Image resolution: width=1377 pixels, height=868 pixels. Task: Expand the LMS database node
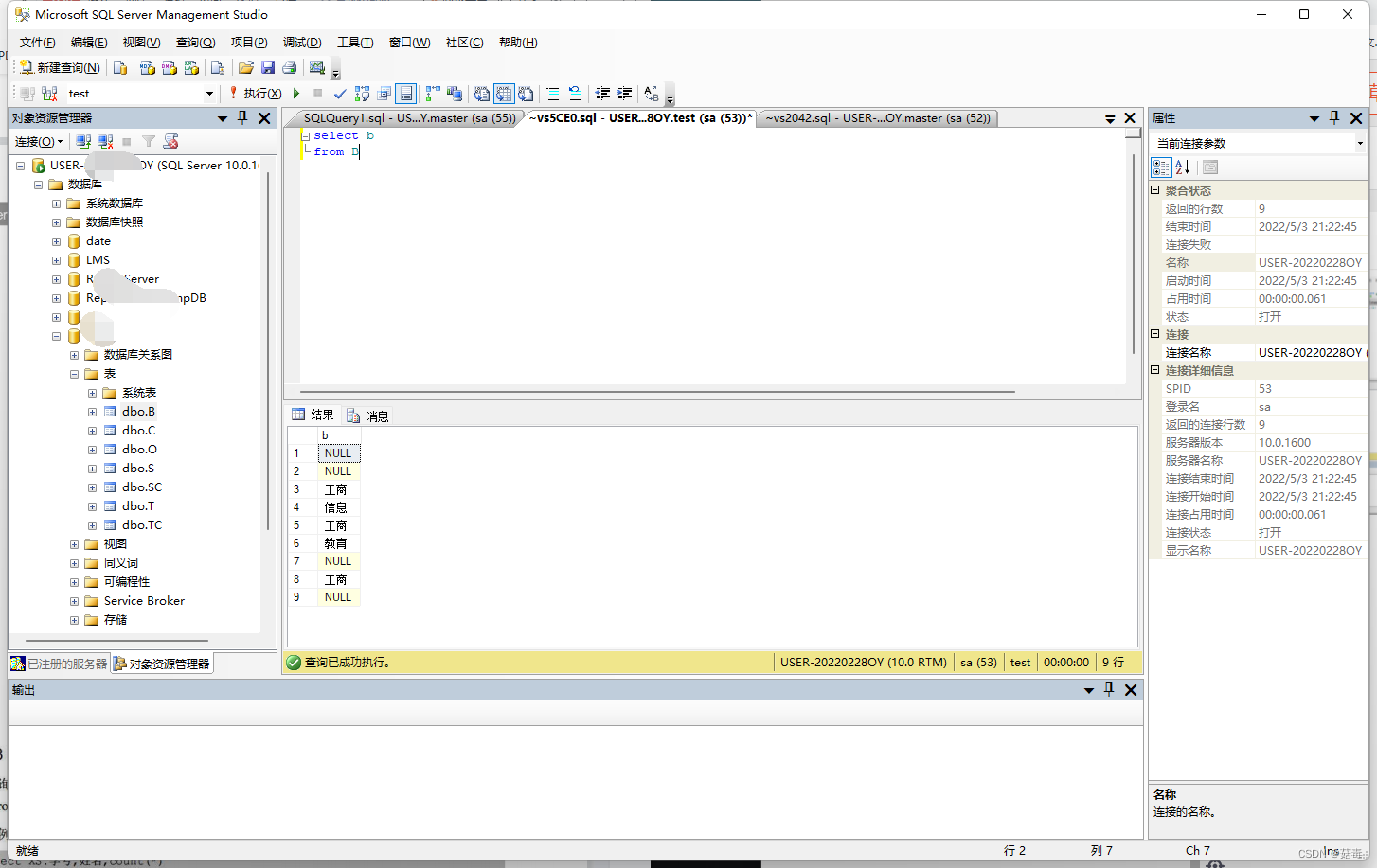tap(56, 260)
